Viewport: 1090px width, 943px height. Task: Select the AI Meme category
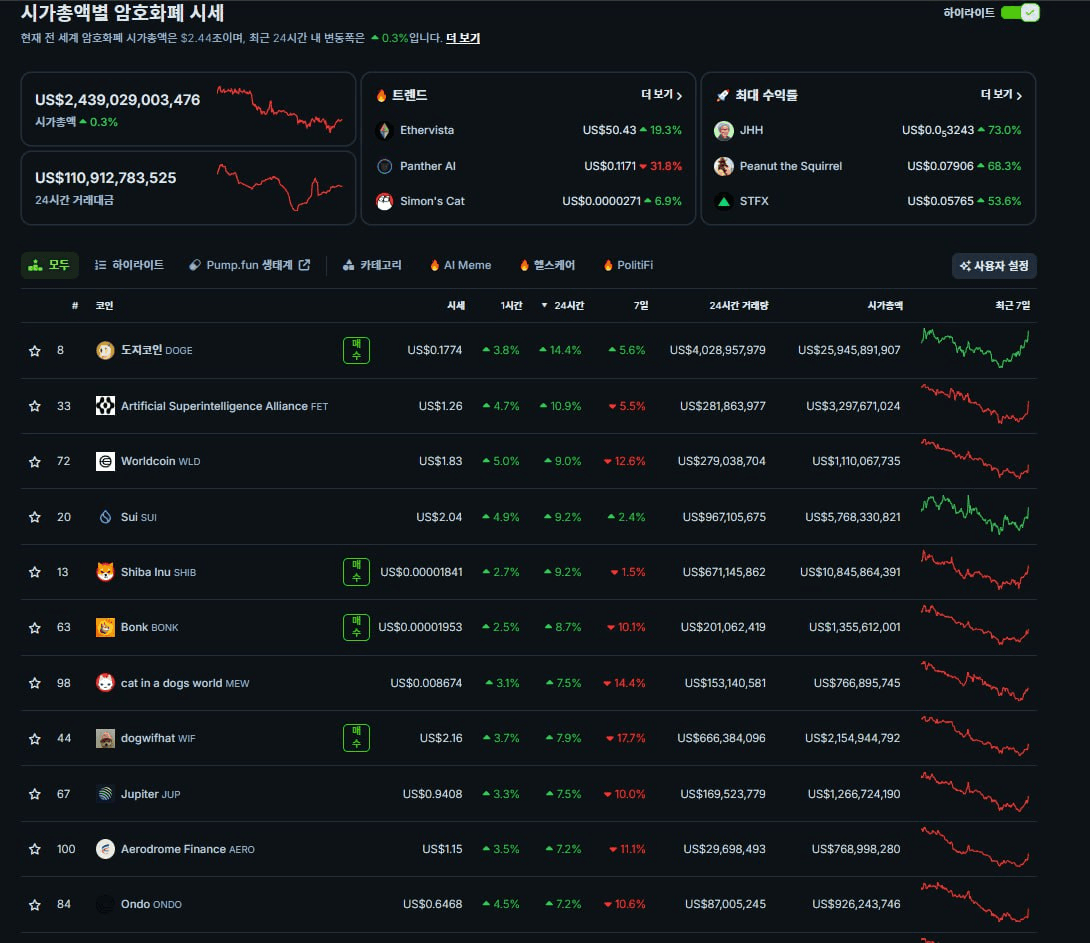460,265
